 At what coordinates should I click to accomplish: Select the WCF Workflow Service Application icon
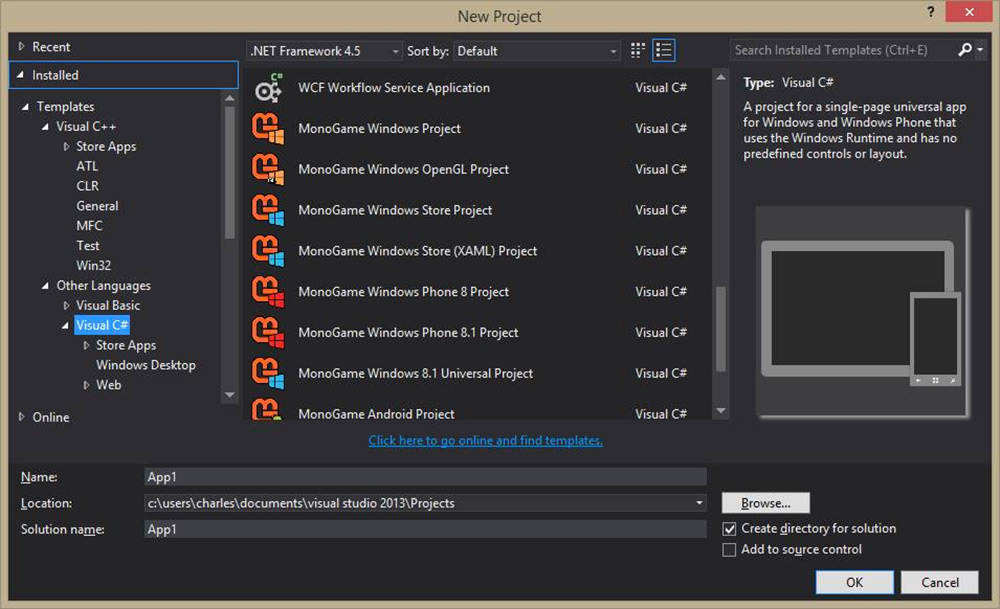point(268,87)
